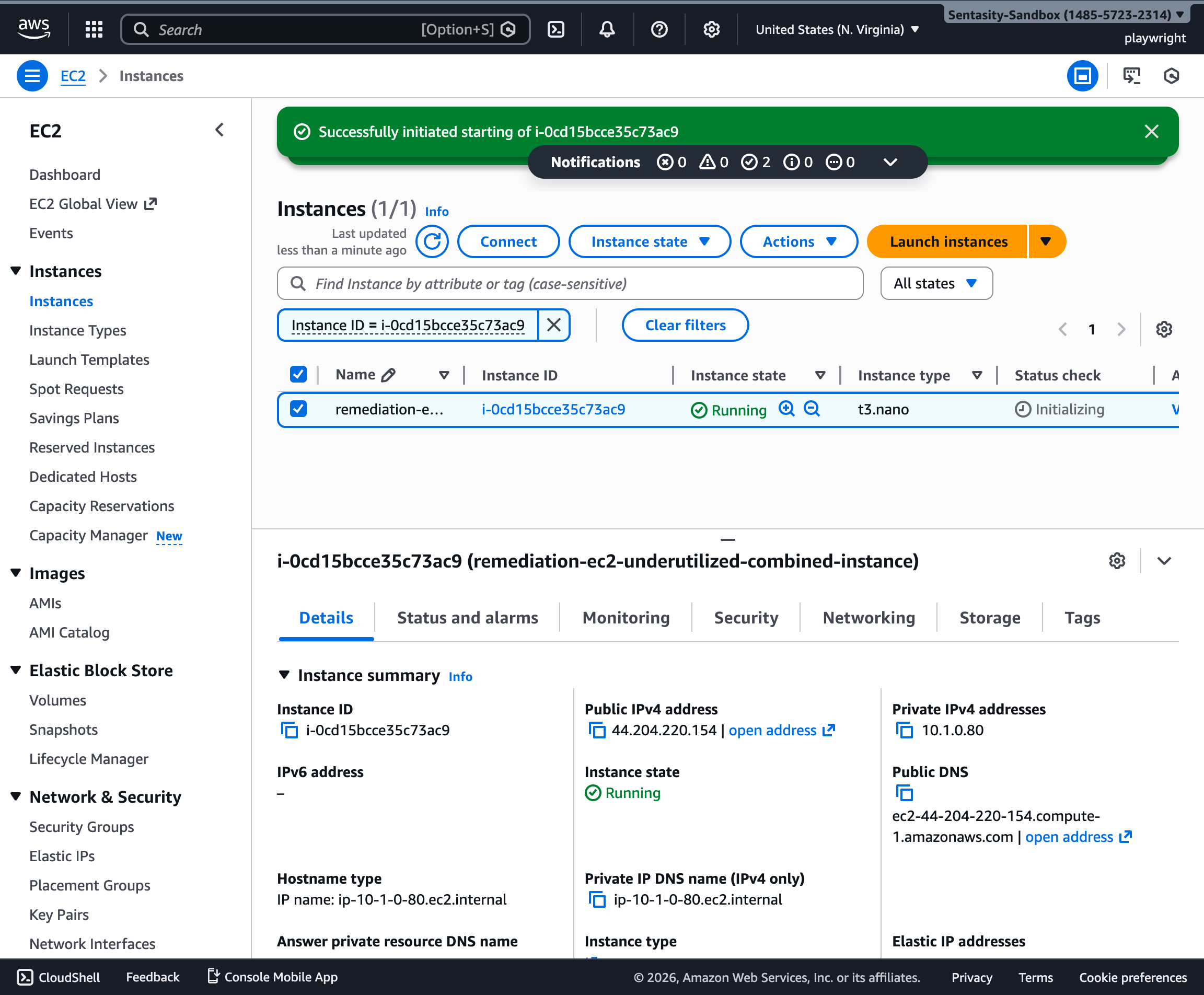This screenshot has height=995, width=1204.
Task: Switch to the Networking tab
Action: [x=868, y=618]
